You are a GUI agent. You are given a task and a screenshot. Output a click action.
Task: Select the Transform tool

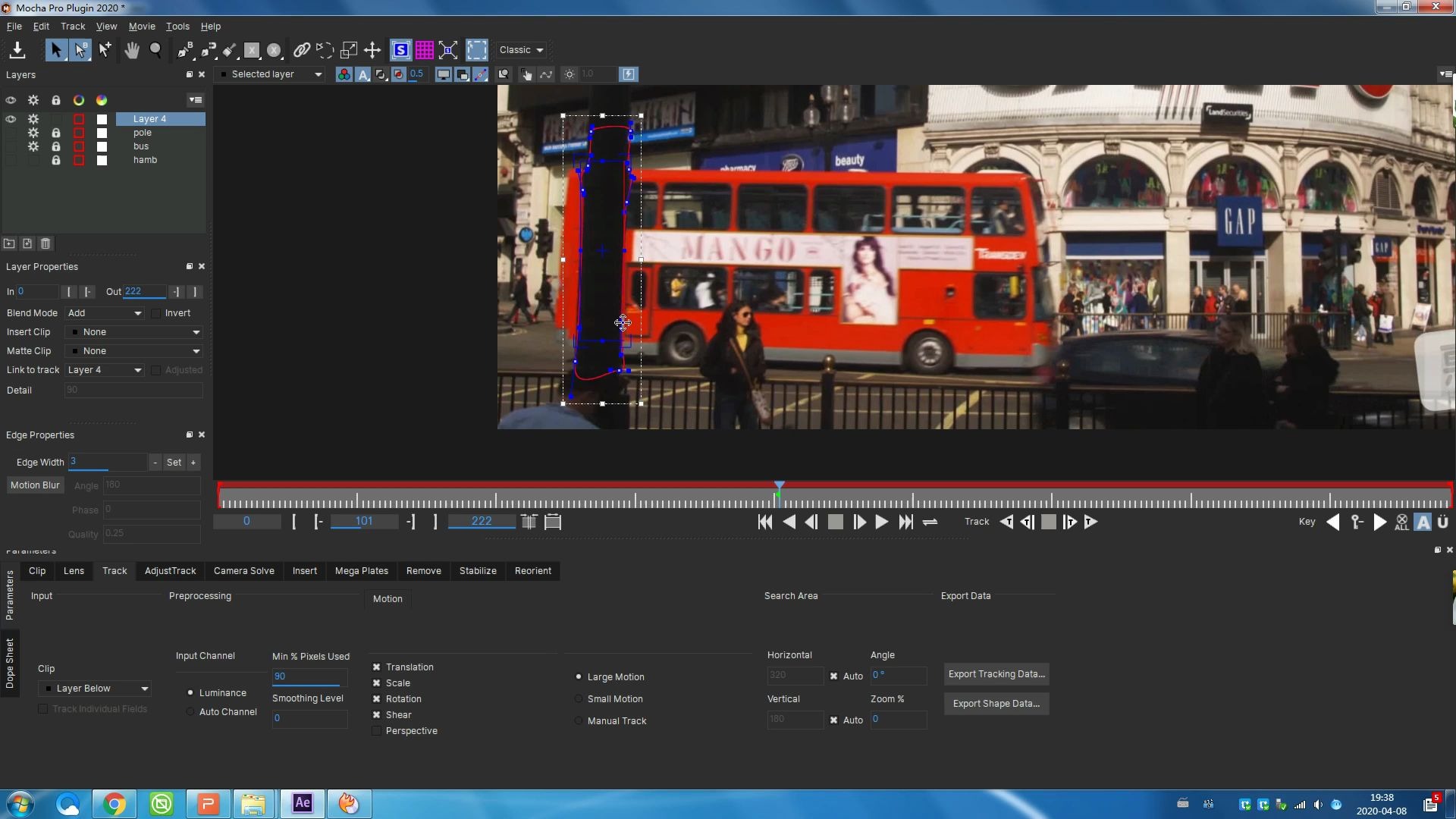pyautogui.click(x=372, y=50)
